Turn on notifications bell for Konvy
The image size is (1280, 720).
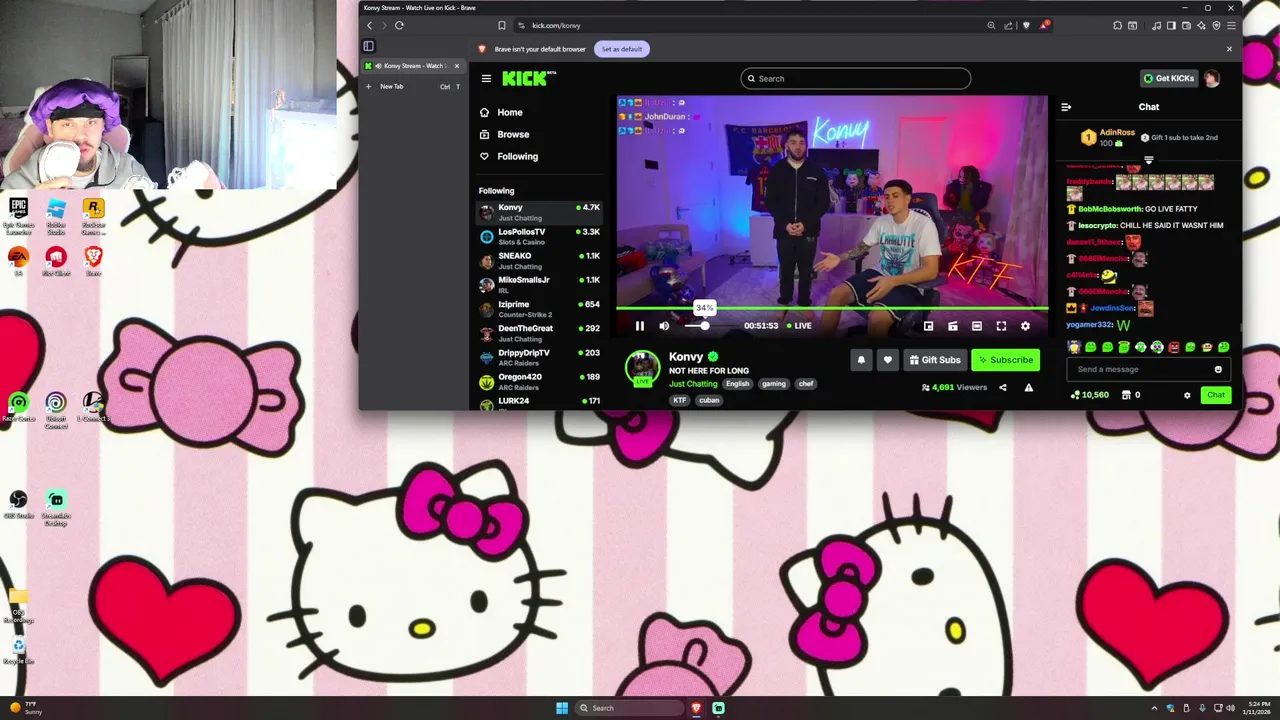[x=861, y=360]
